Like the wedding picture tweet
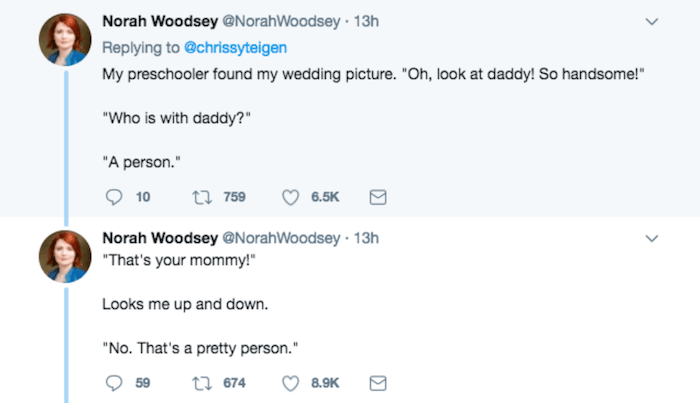 [293, 197]
